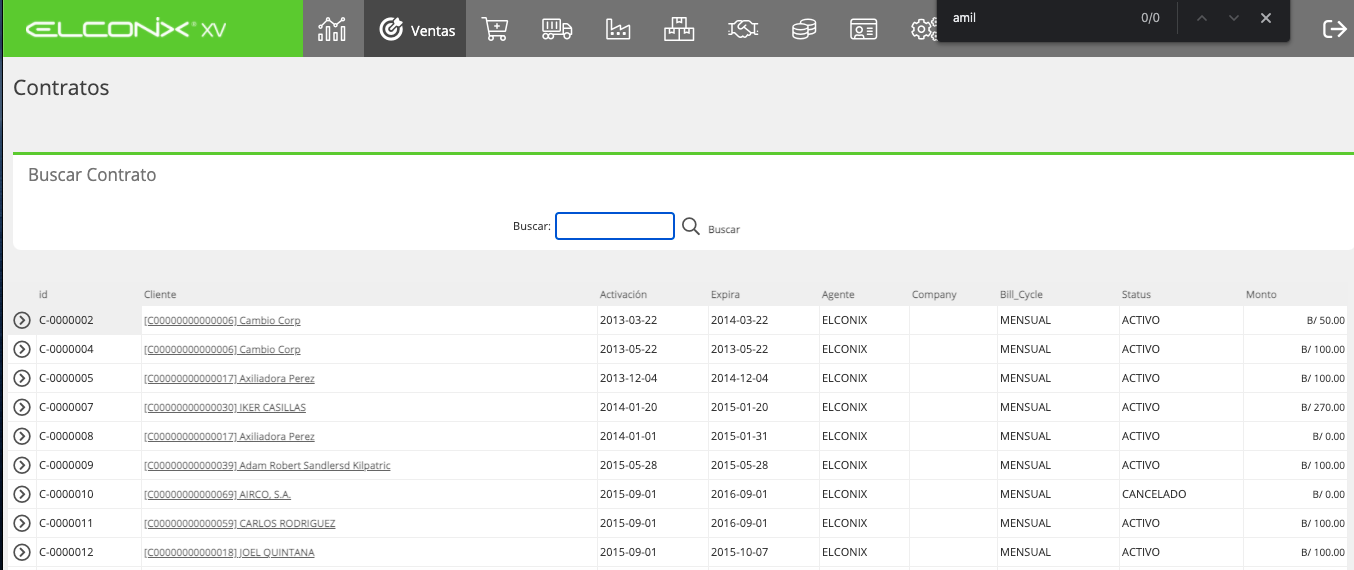
Task: Open the analytics chart dashboard icon
Action: (332, 29)
